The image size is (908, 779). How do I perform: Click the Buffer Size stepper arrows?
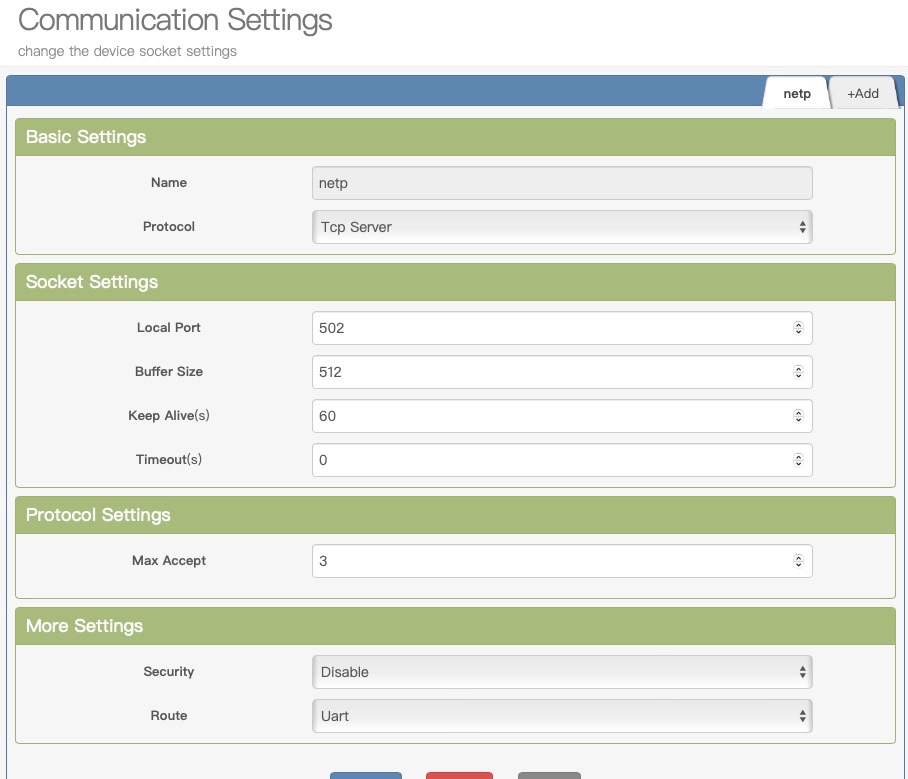coord(798,372)
